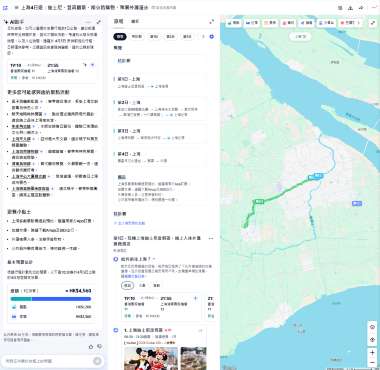Toggle the leftmost category chip on map
The width and height of the screenshot is (380, 370).
tap(234, 23)
